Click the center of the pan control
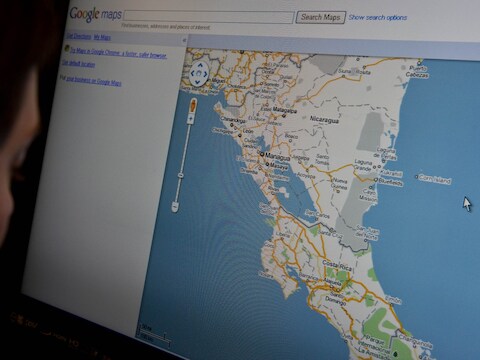Viewport: 480px width, 360px height. pyautogui.click(x=199, y=73)
